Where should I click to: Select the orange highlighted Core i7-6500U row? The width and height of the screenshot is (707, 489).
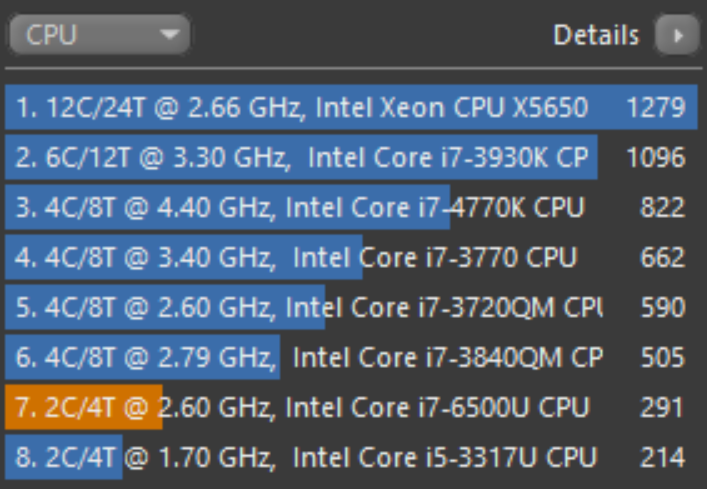tap(351, 407)
